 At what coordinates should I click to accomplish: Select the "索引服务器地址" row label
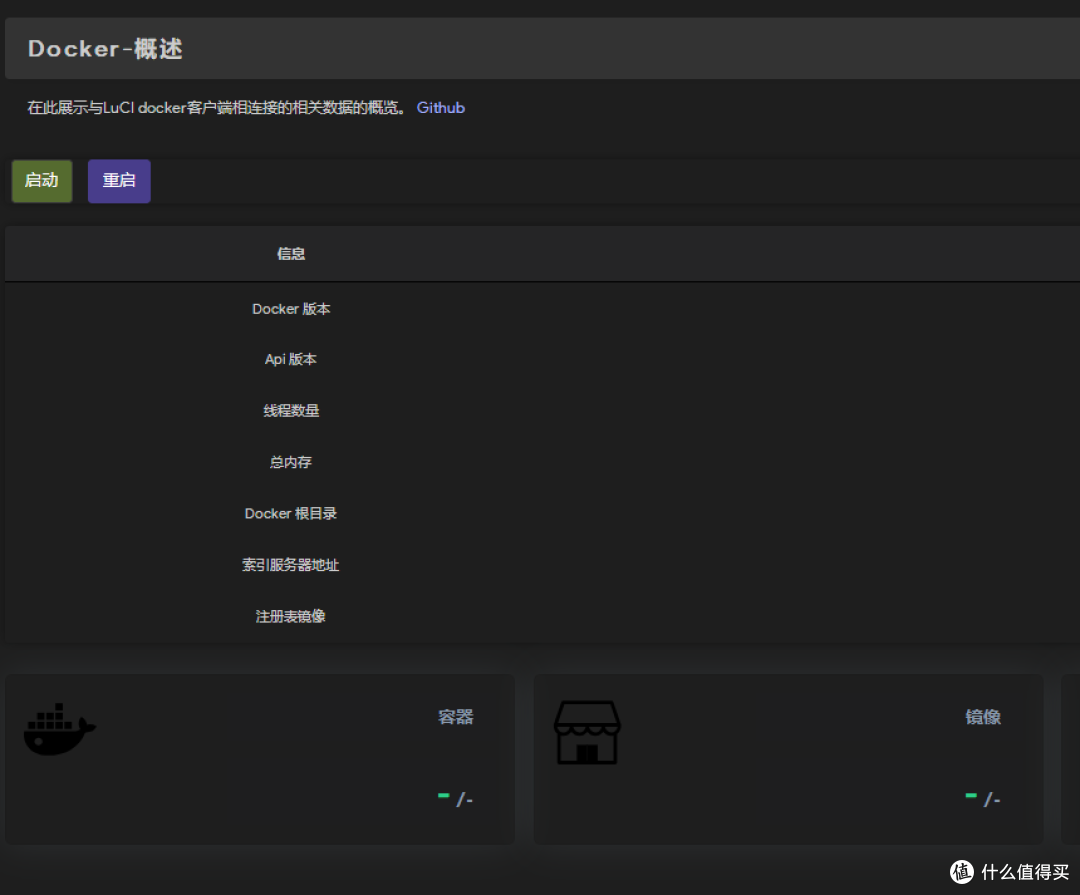[x=291, y=566]
